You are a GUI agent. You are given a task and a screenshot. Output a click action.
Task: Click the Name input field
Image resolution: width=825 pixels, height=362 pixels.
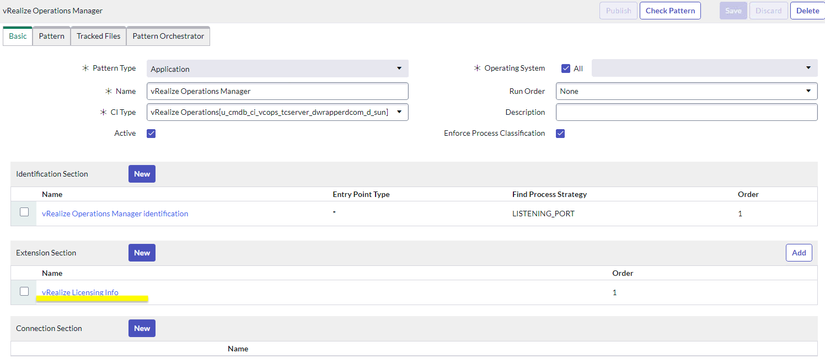tap(277, 91)
